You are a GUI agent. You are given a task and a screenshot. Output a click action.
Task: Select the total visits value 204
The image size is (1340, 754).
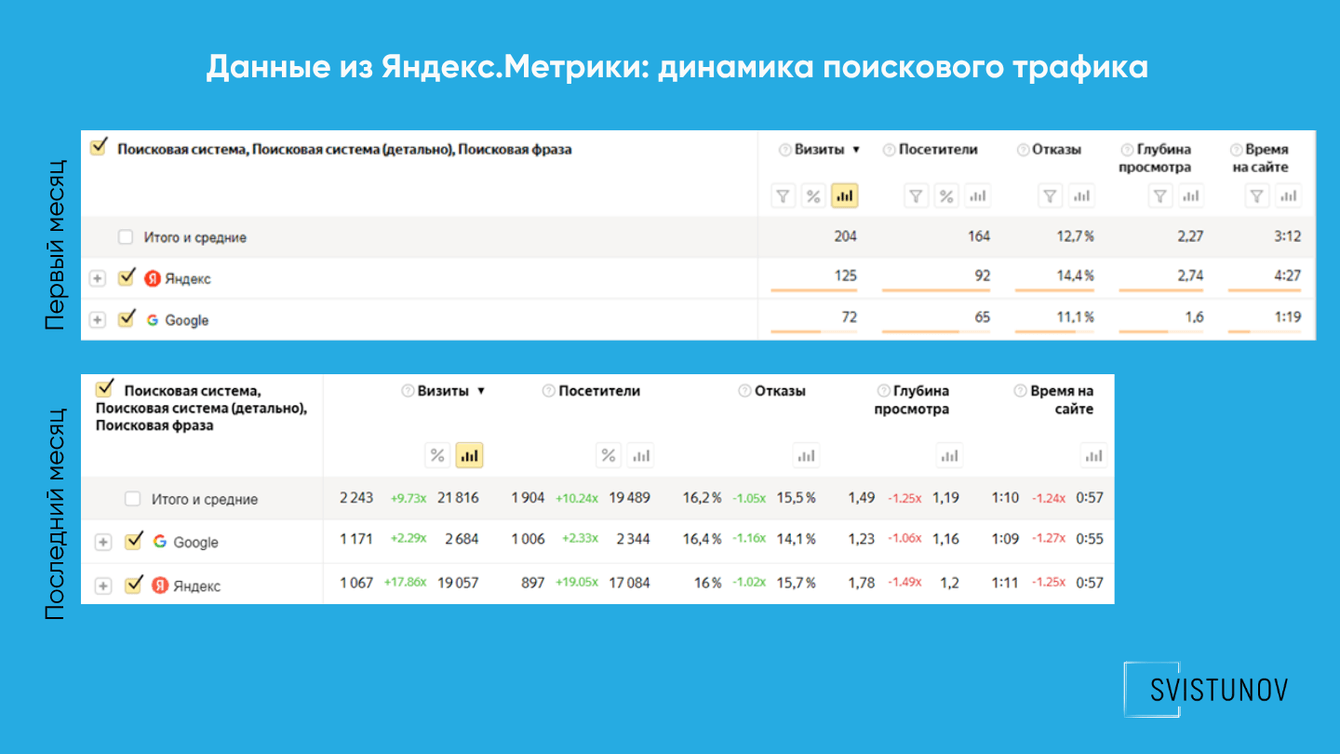point(845,236)
